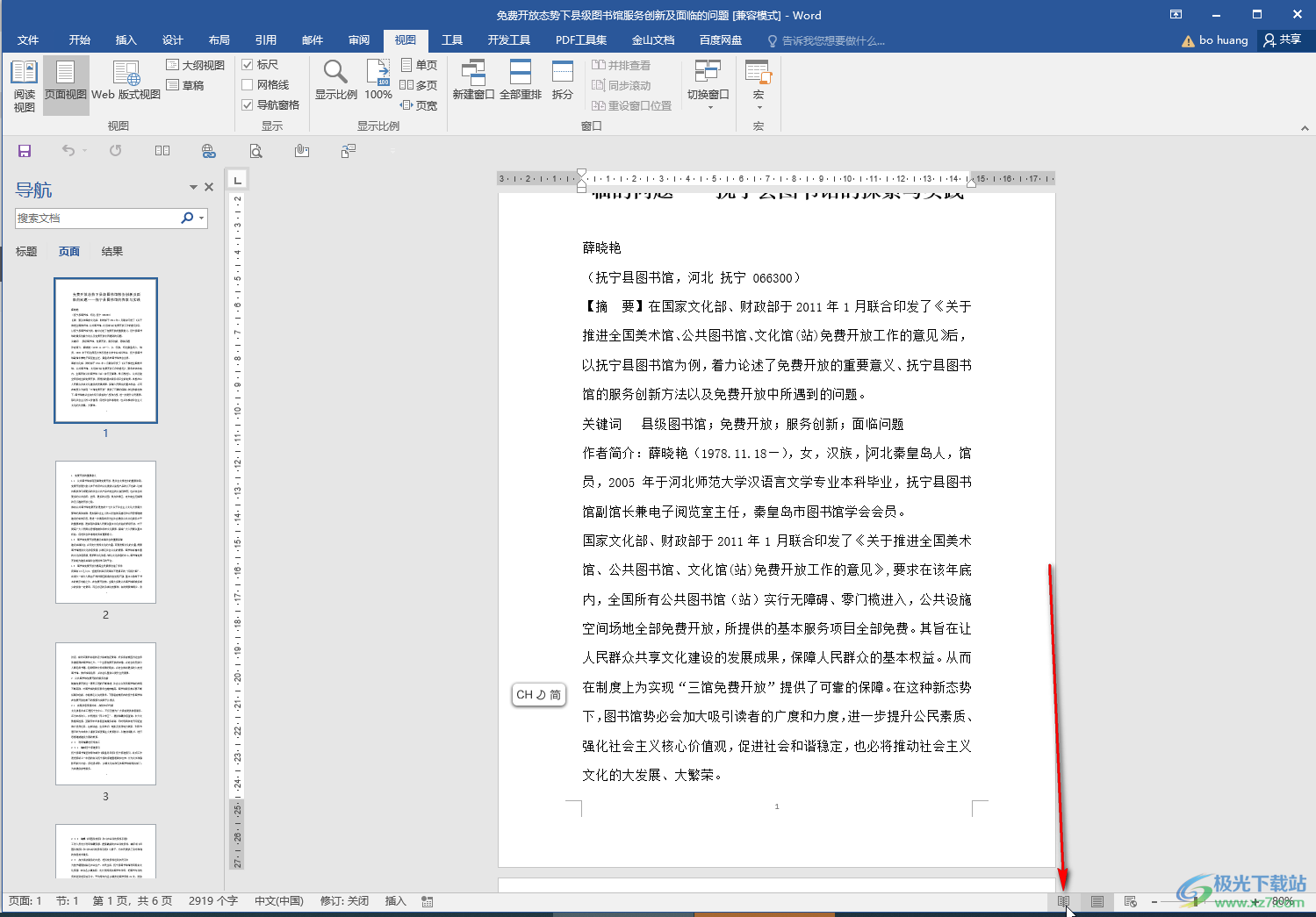Switch to print layout in status bar
This screenshot has width=1316, height=917.
pyautogui.click(x=1097, y=901)
